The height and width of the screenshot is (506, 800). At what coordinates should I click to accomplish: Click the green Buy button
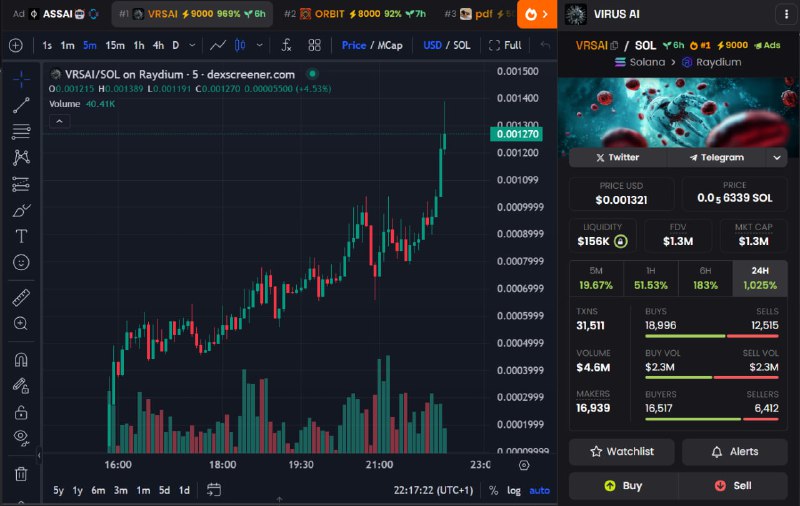(x=623, y=486)
